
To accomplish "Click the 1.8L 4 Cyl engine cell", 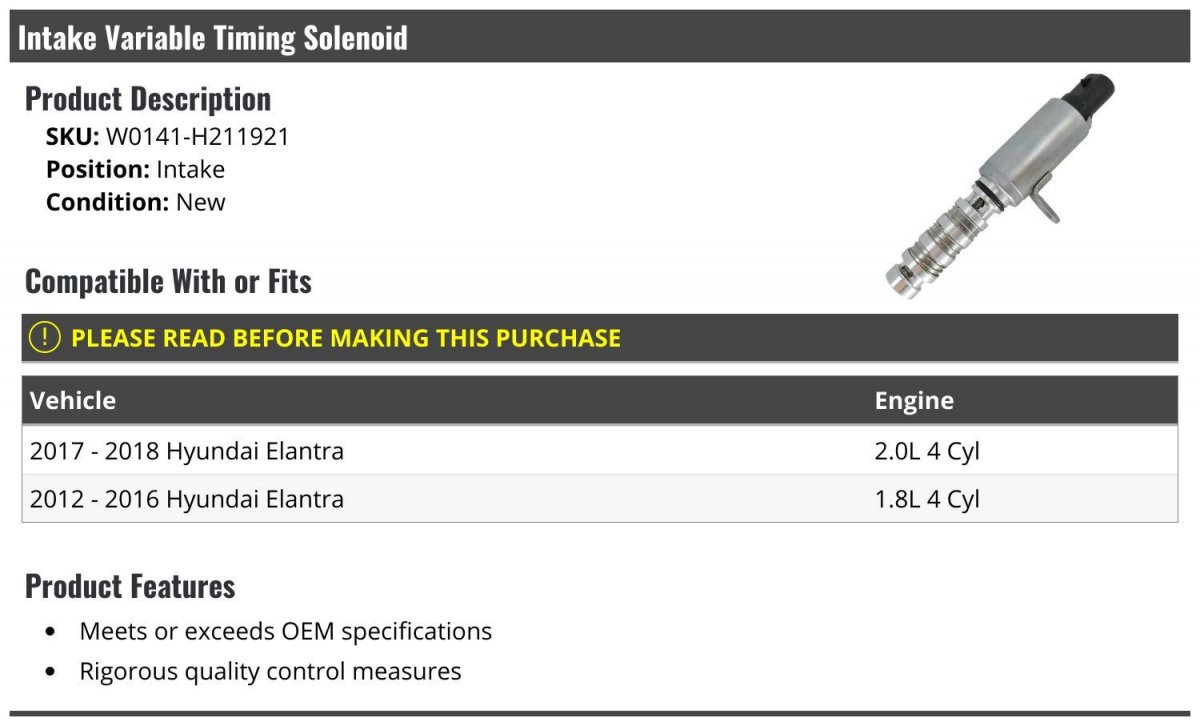I will pos(927,499).
